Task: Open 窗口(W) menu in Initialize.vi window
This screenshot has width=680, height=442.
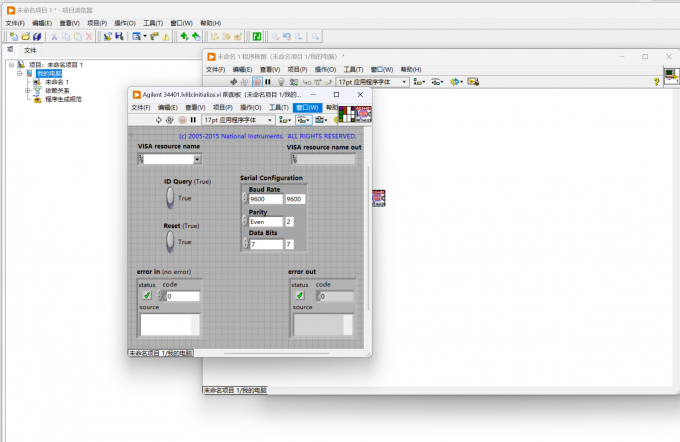Action: (307, 108)
